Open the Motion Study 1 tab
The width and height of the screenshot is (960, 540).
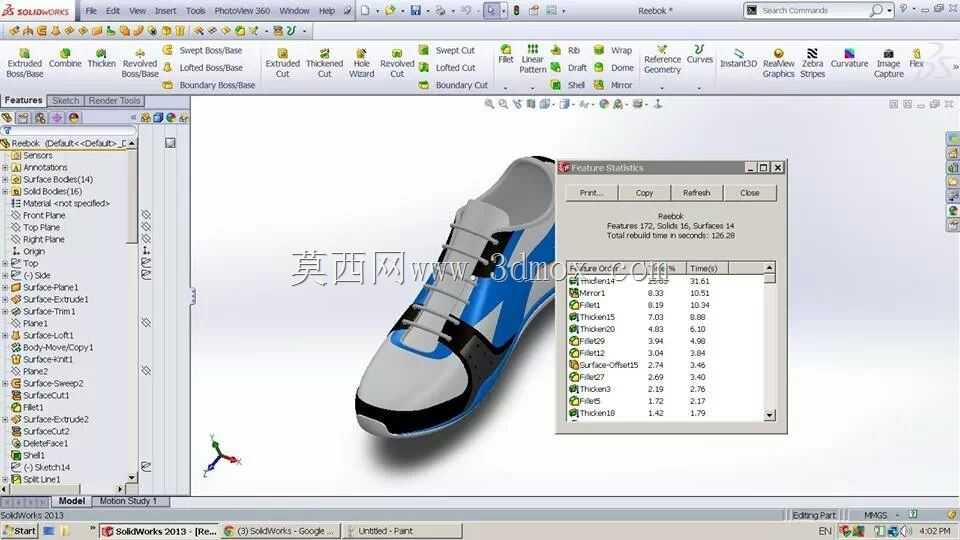[x=128, y=501]
